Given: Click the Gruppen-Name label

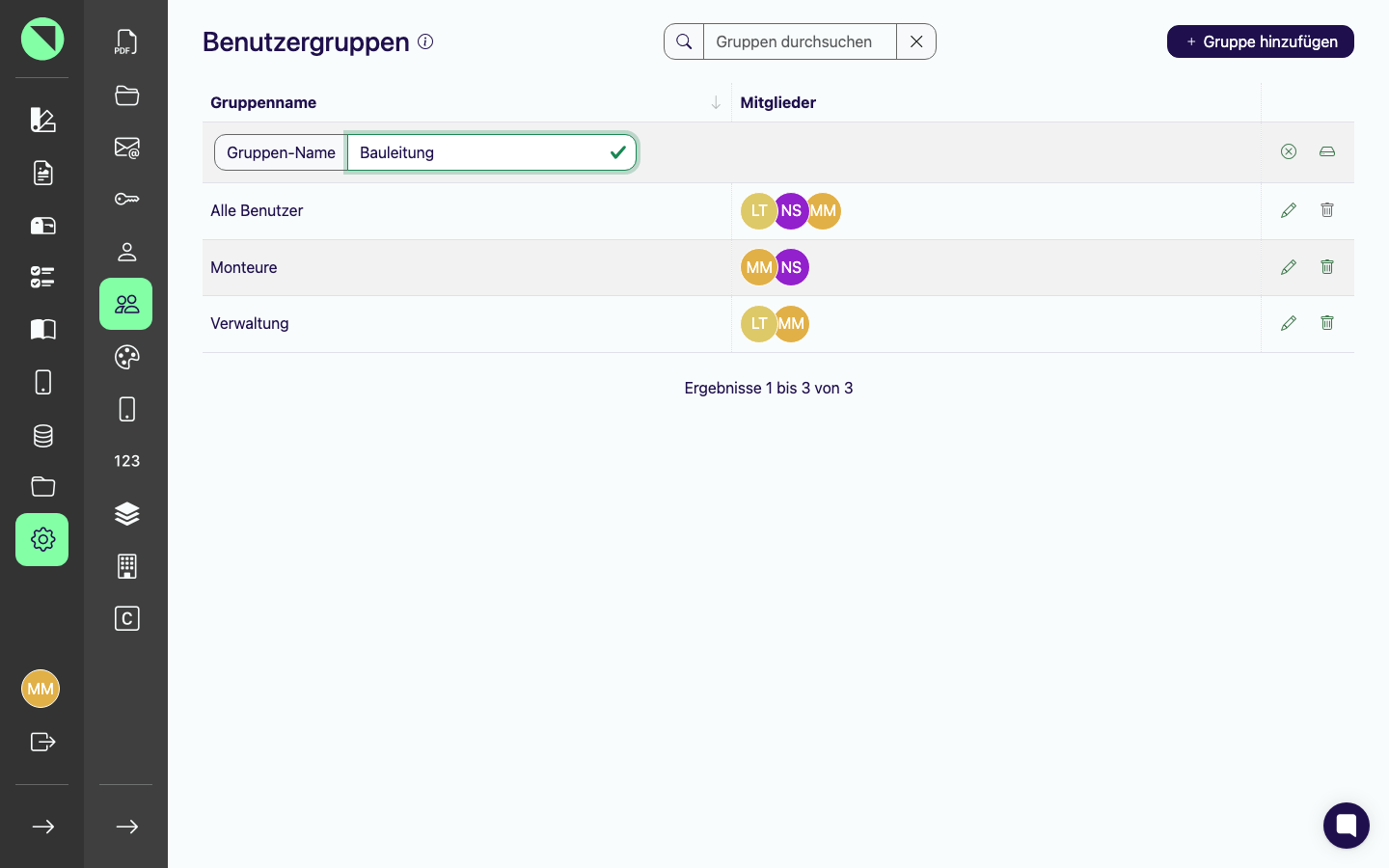Looking at the screenshot, I should [x=281, y=152].
